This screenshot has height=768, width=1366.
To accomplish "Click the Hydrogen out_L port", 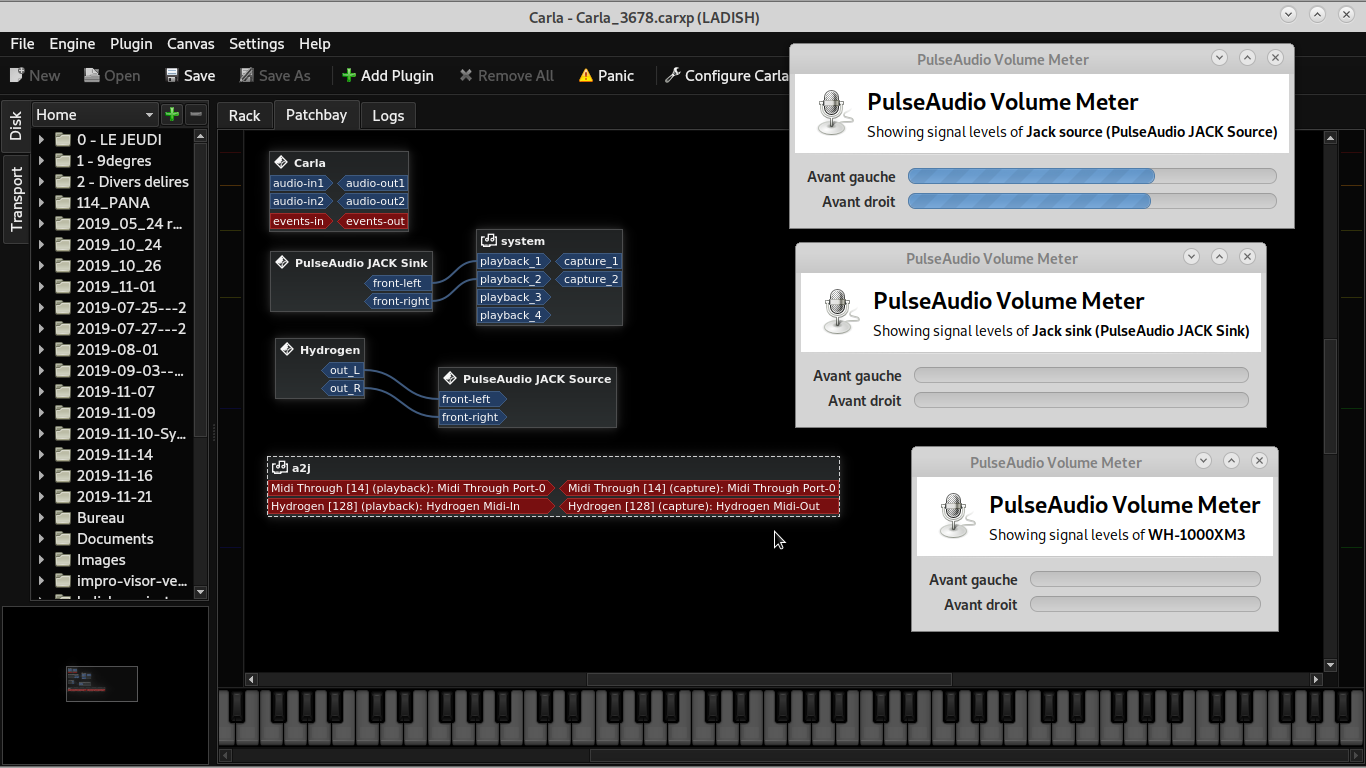I will tap(343, 370).
